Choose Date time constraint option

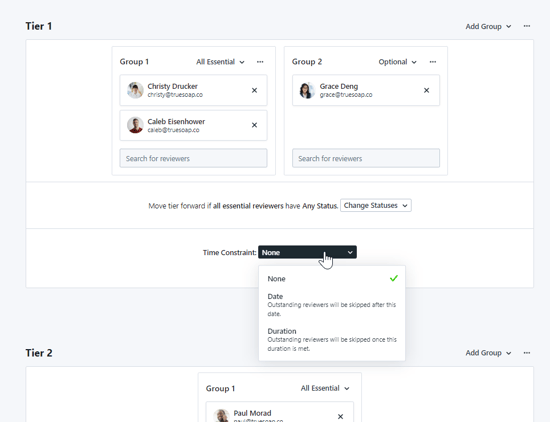(332, 304)
